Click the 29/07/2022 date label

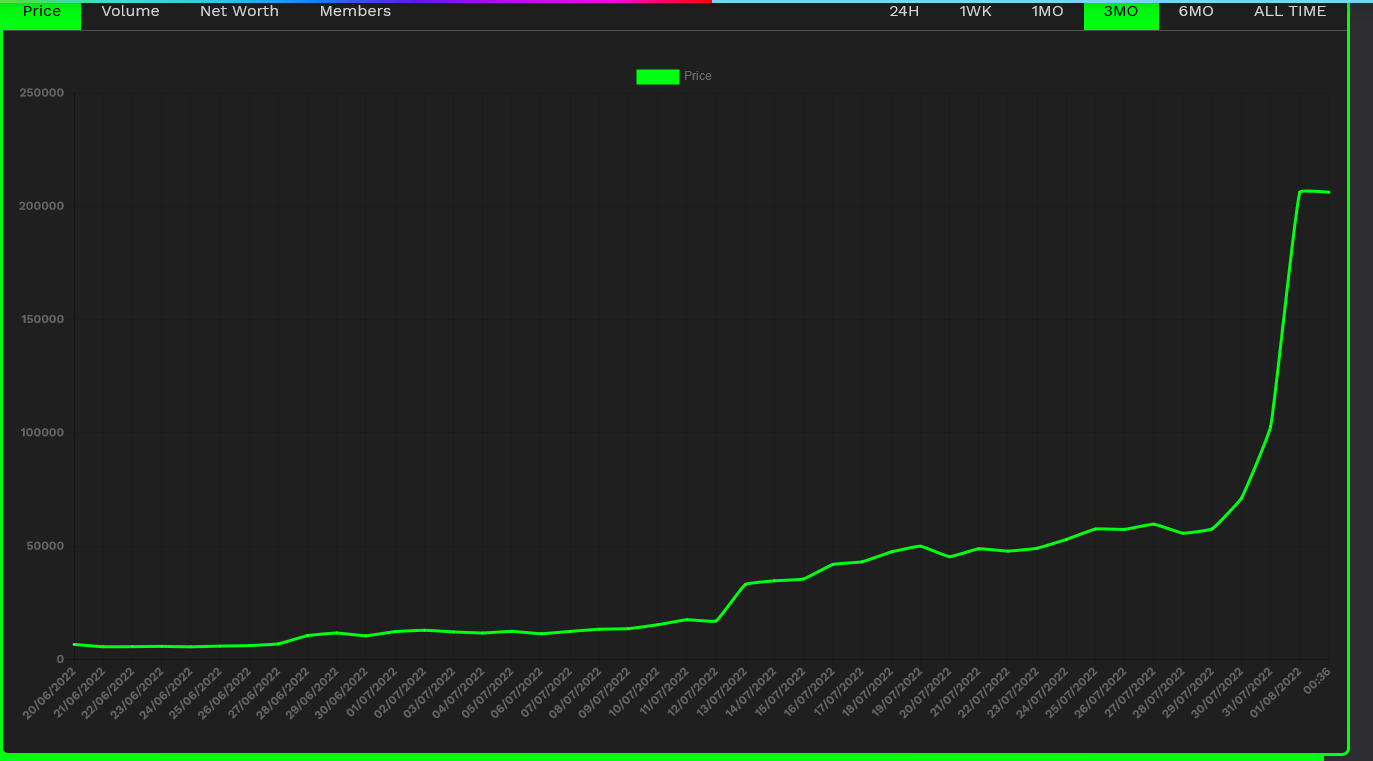click(x=1190, y=694)
